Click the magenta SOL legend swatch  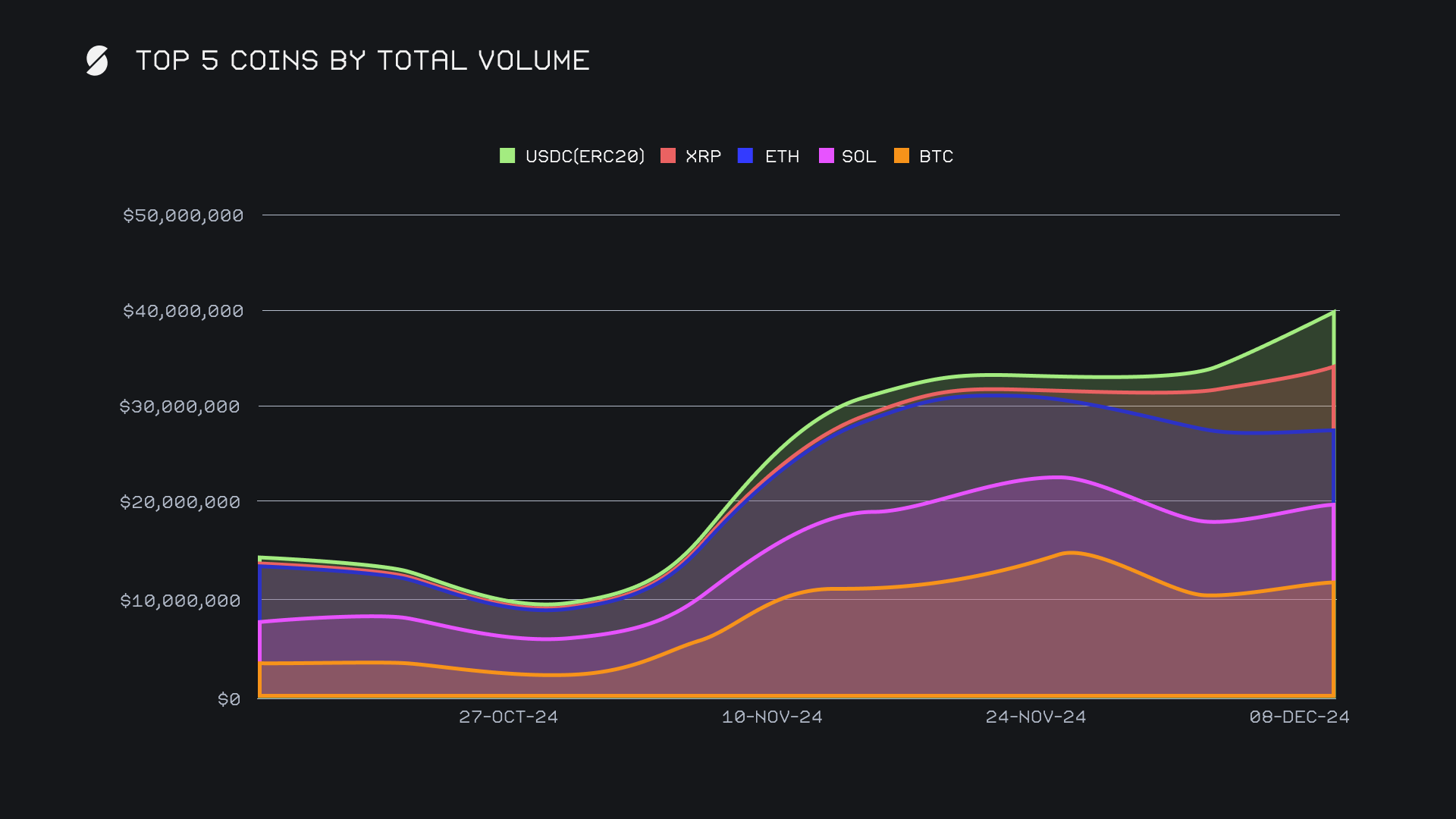[827, 155]
